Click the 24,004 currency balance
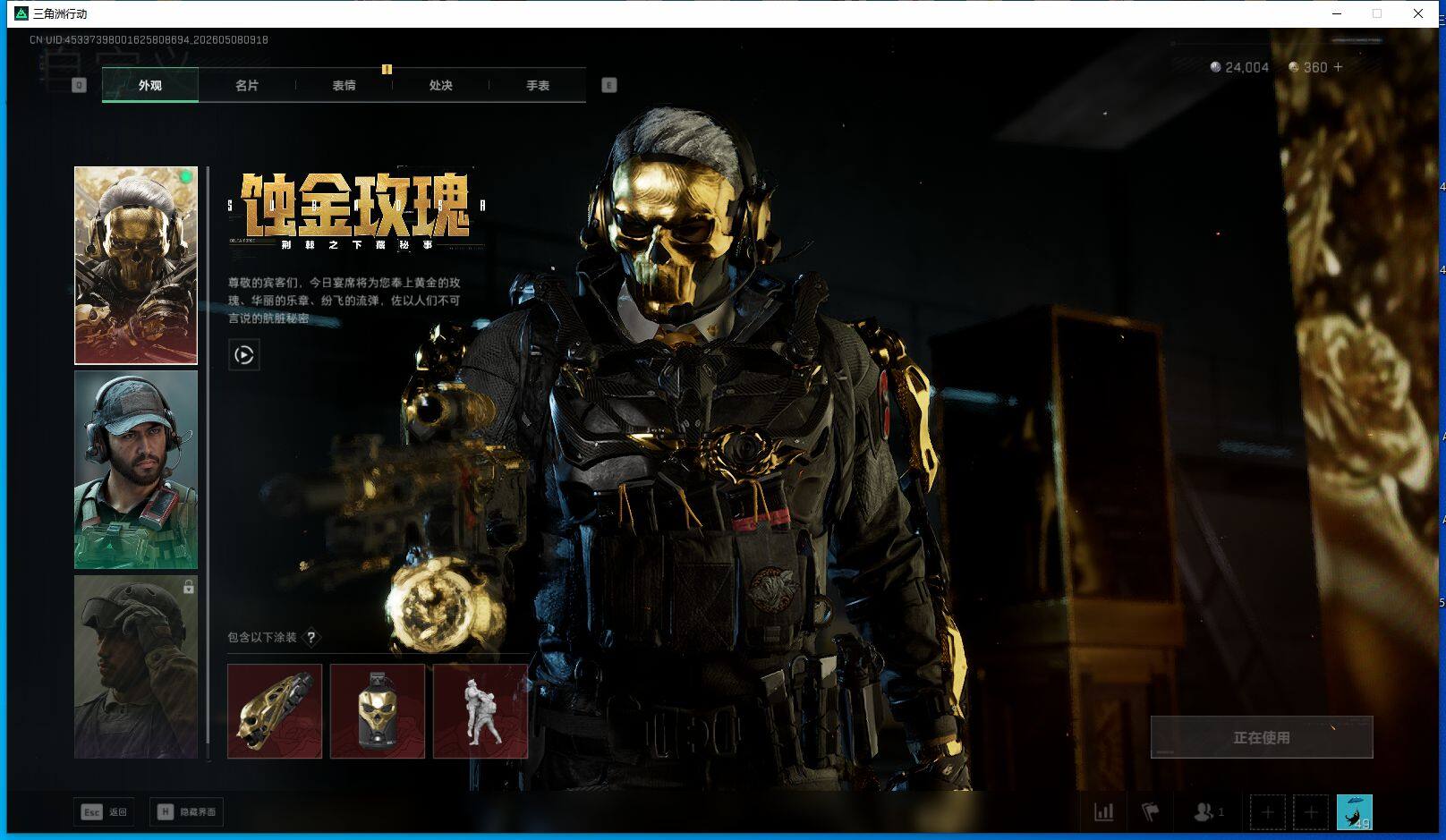Viewport: 1446px width, 840px height. coord(1239,67)
